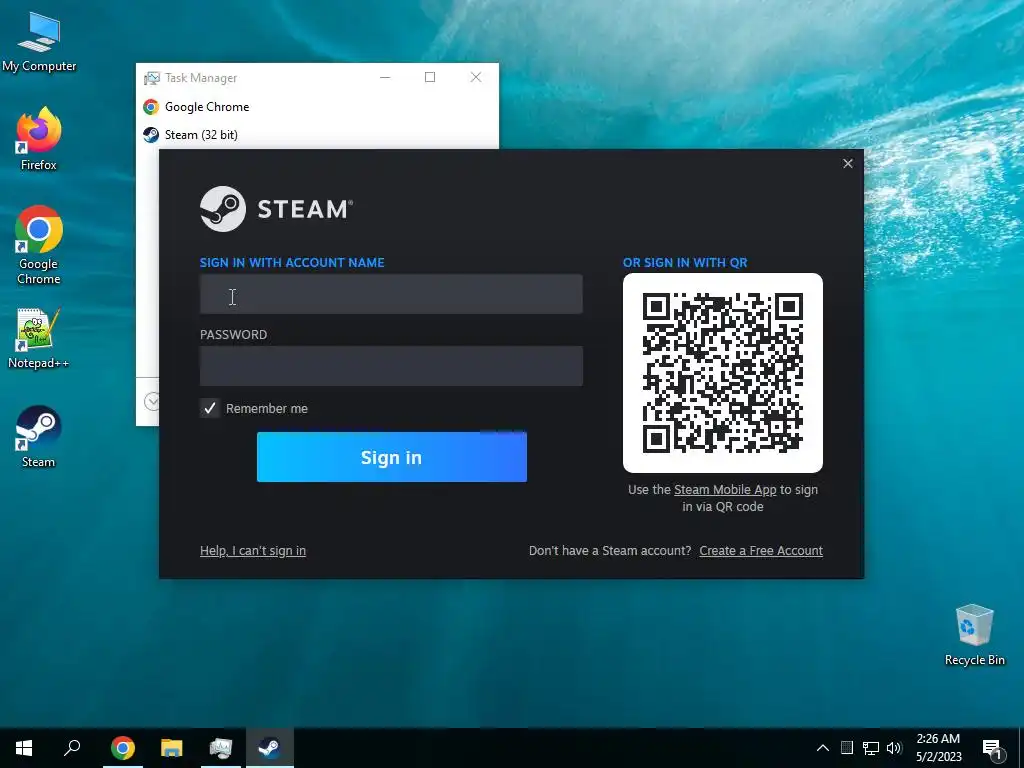Open My Computer desktop icon

tap(39, 41)
